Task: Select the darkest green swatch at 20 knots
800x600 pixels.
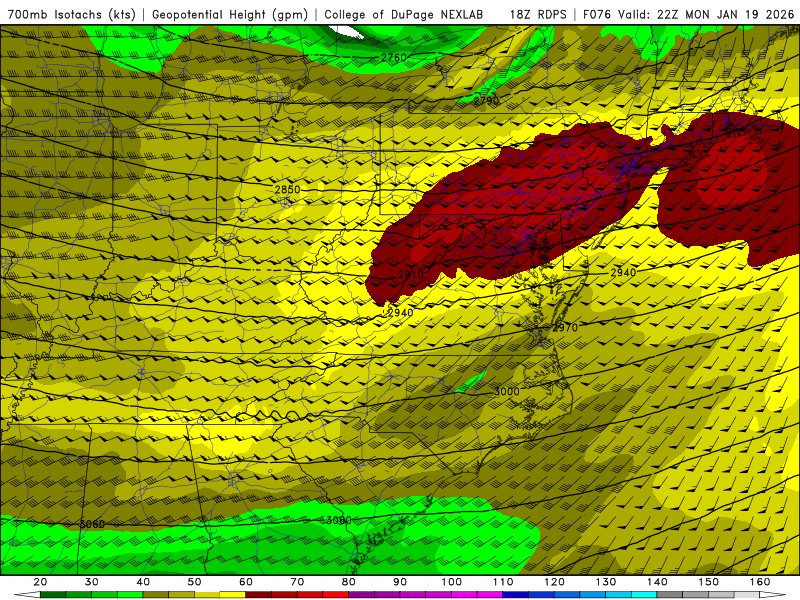Action: (53, 594)
